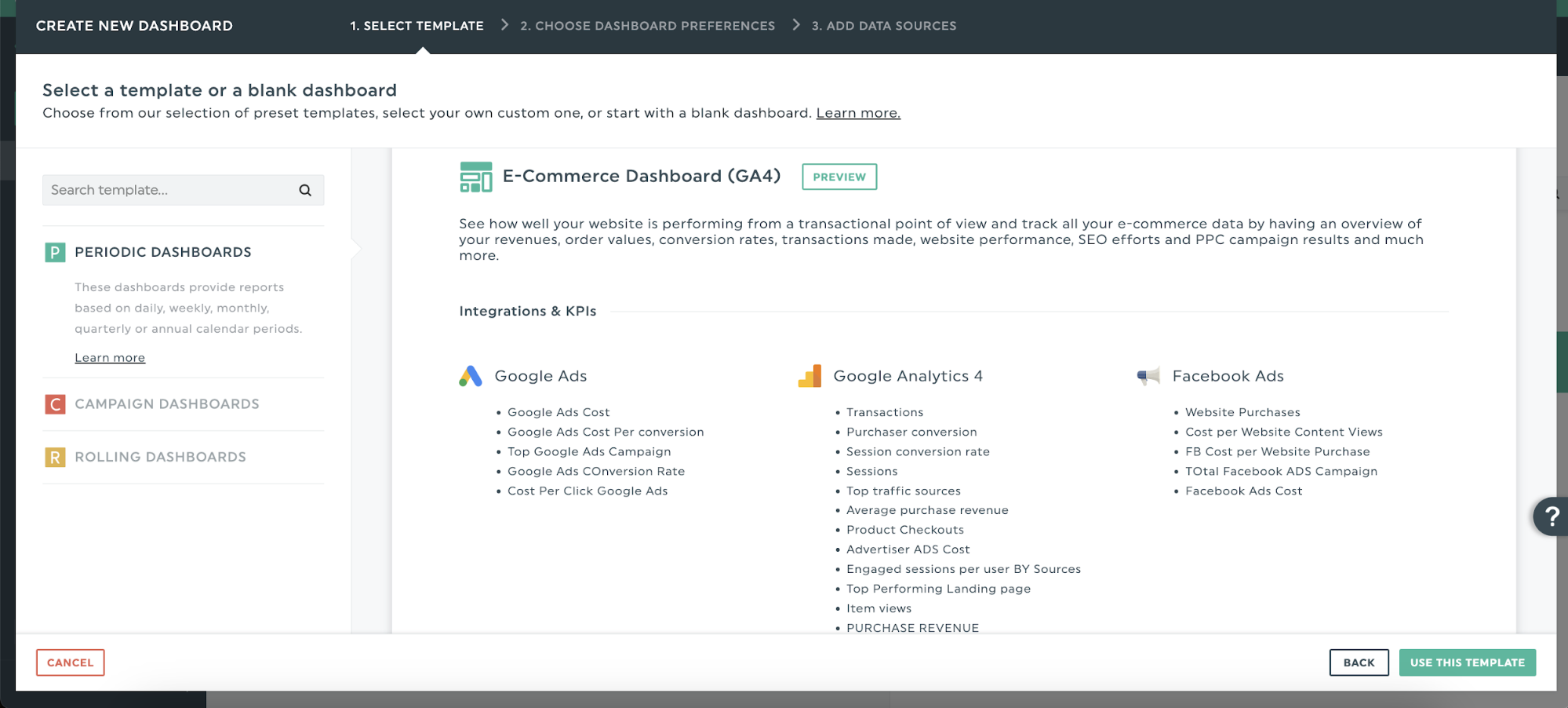Expand Periodic Dashboards category
Image resolution: width=1568 pixels, height=708 pixels.
(163, 252)
